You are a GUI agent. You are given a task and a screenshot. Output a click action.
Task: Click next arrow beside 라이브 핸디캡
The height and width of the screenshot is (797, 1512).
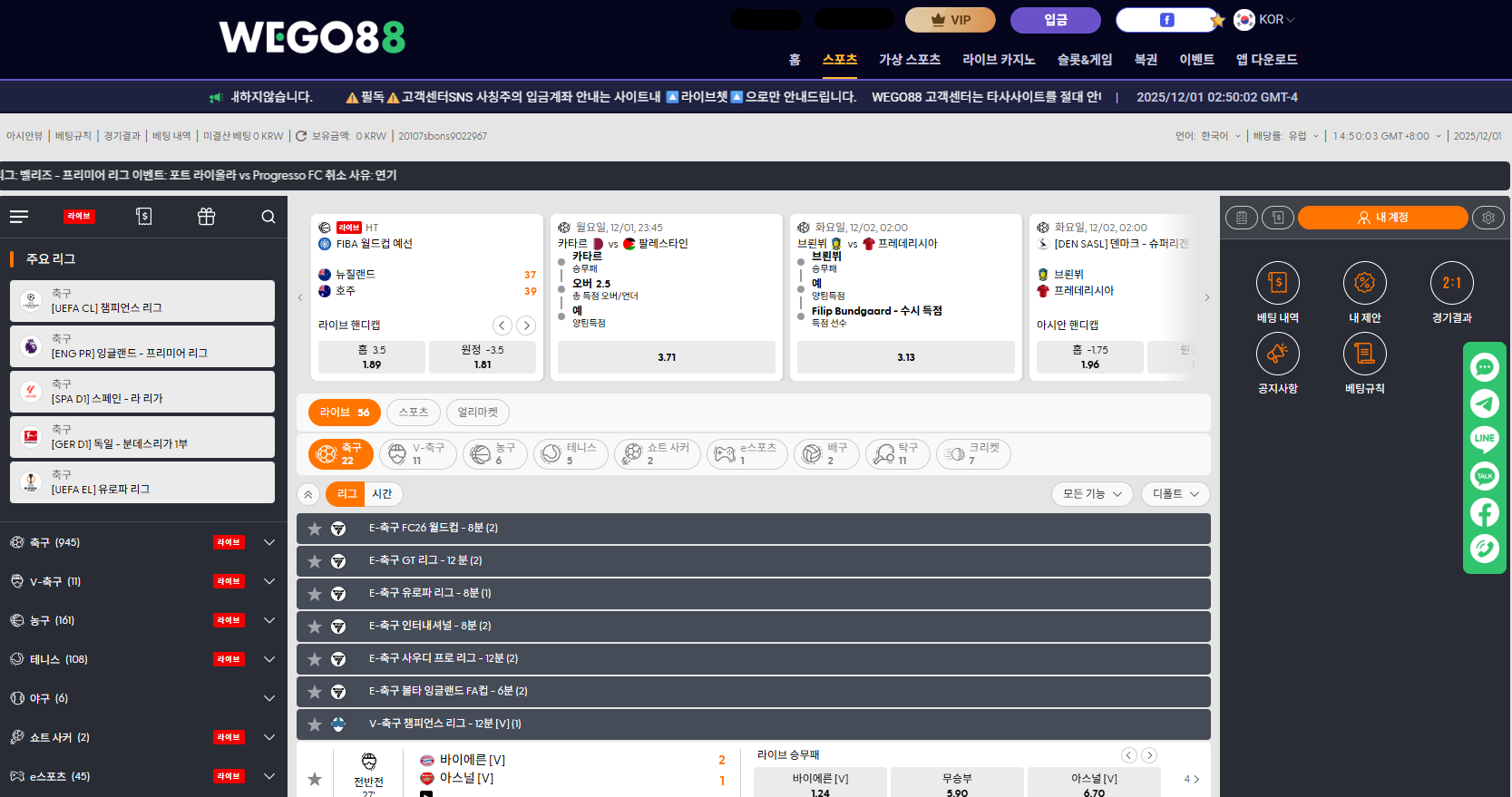pyautogui.click(x=526, y=326)
